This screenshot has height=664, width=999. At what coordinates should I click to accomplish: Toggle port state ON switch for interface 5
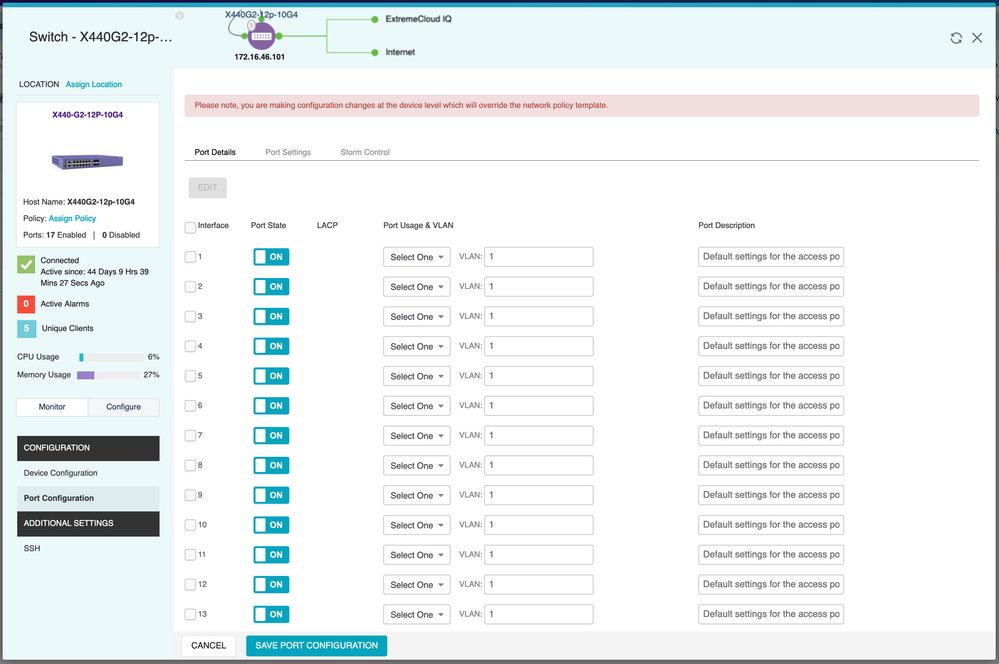click(x=271, y=376)
